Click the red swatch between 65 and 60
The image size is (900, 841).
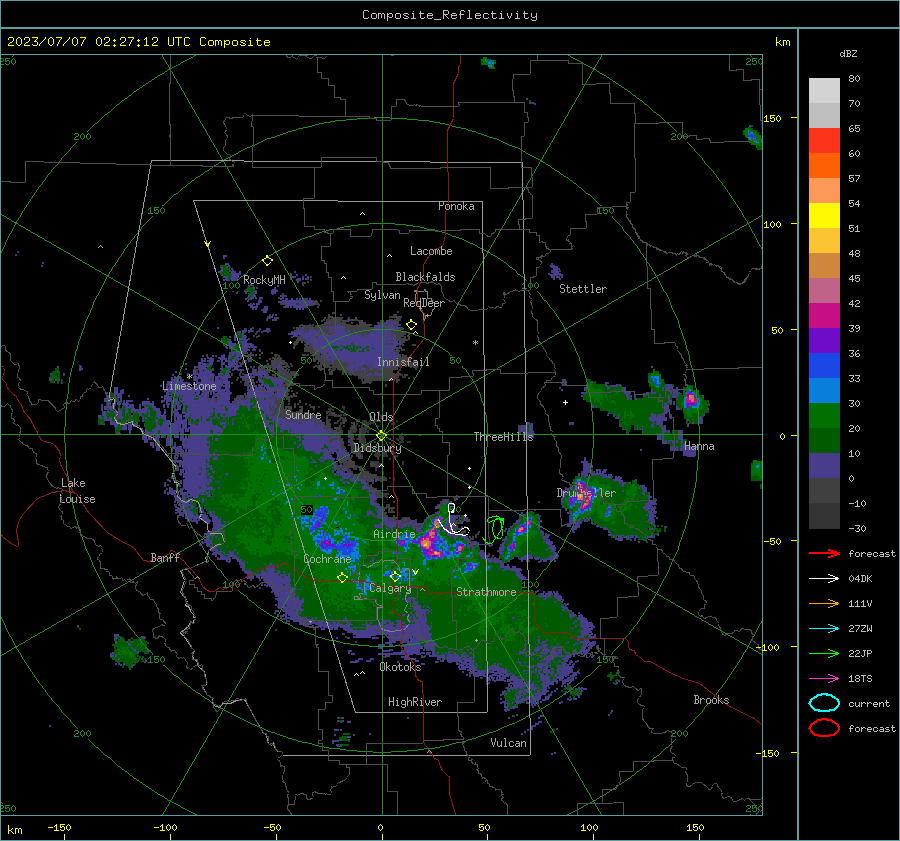pyautogui.click(x=824, y=140)
